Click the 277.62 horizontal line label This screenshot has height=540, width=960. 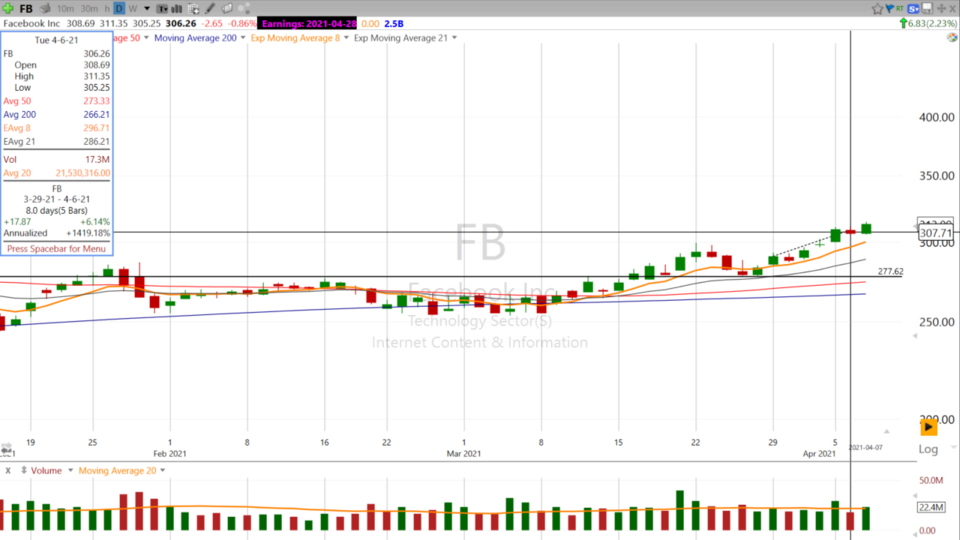890,271
